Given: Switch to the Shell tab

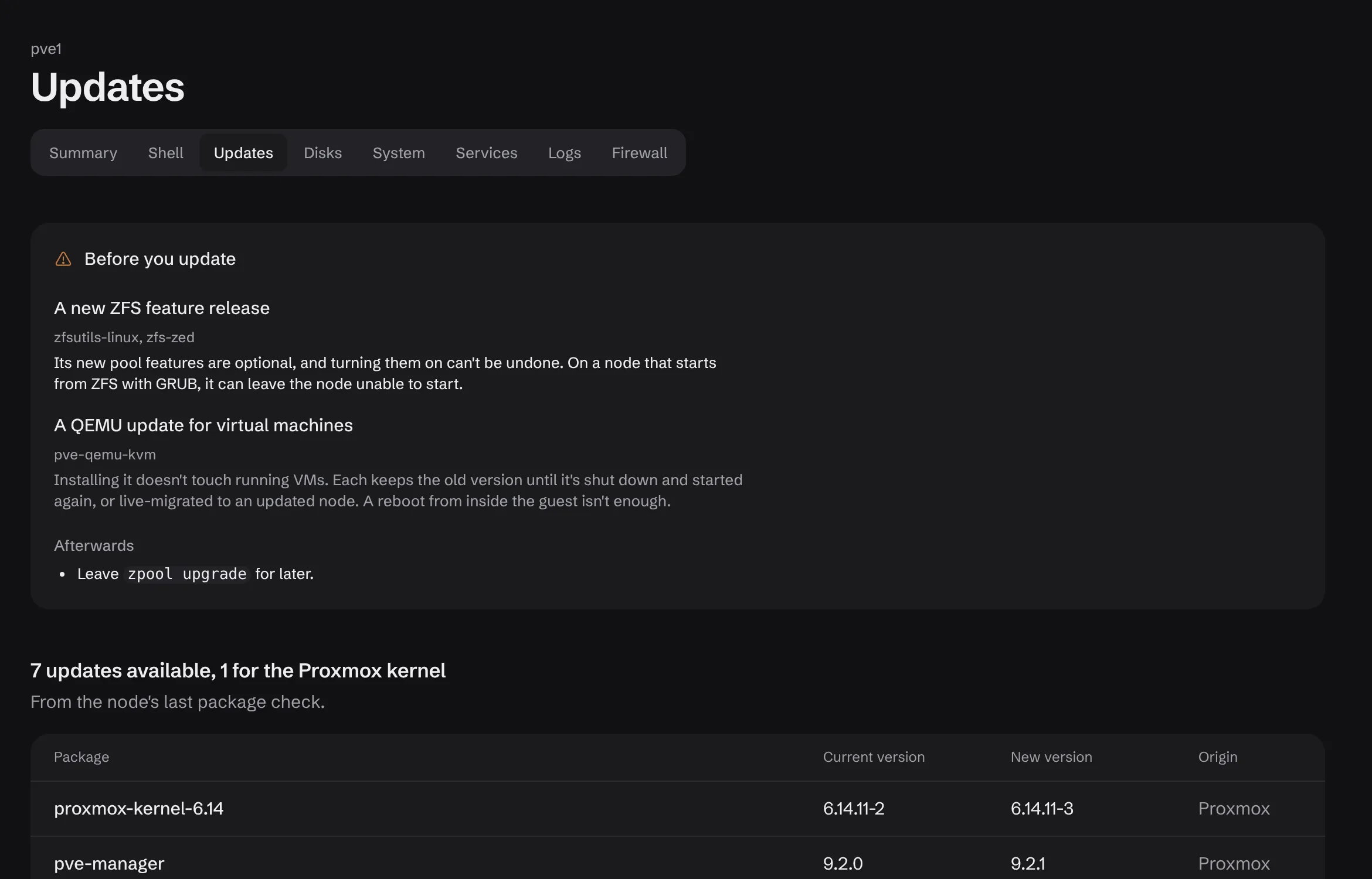Looking at the screenshot, I should (166, 153).
